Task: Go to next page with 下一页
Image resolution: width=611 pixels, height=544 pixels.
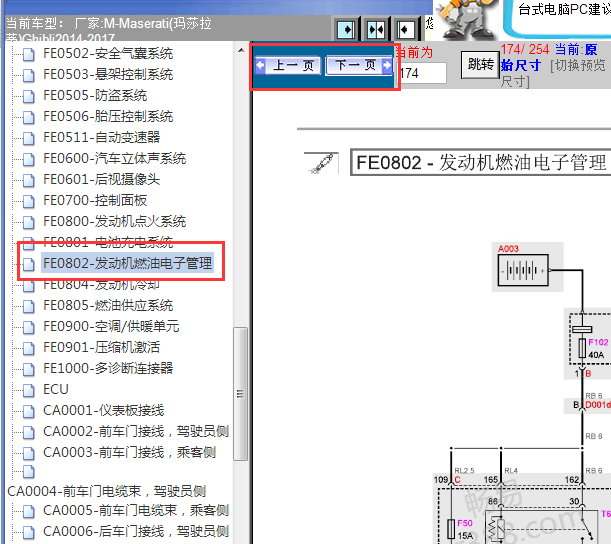Action: [x=359, y=65]
